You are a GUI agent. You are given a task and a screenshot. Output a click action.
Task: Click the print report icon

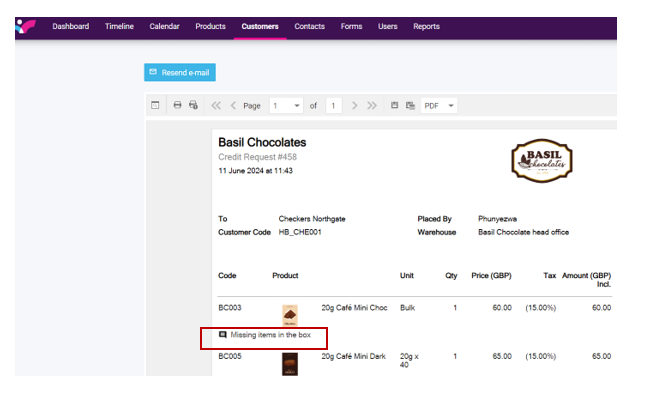click(177, 105)
